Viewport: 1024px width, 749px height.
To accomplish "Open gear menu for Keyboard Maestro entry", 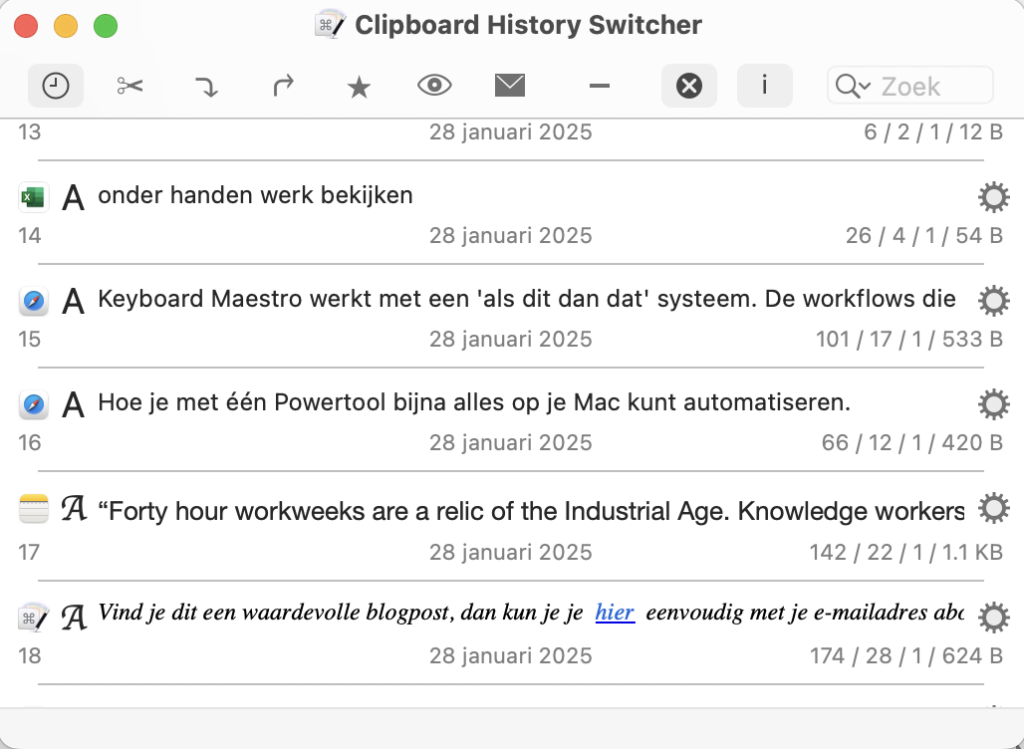I will click(x=992, y=300).
